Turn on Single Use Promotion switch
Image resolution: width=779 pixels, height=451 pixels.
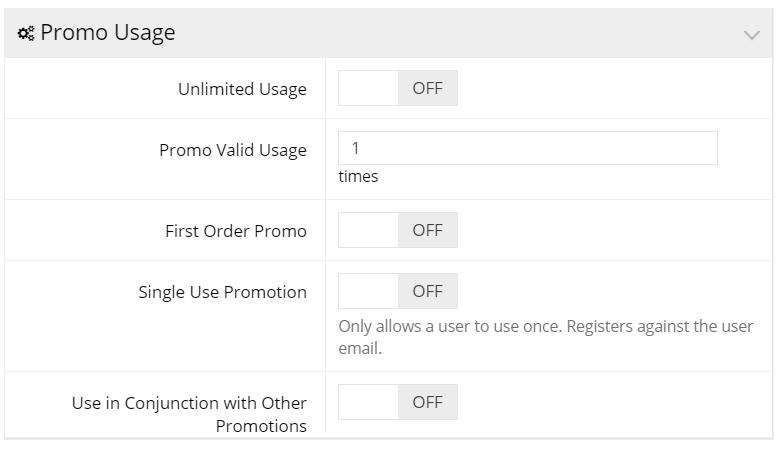398,291
